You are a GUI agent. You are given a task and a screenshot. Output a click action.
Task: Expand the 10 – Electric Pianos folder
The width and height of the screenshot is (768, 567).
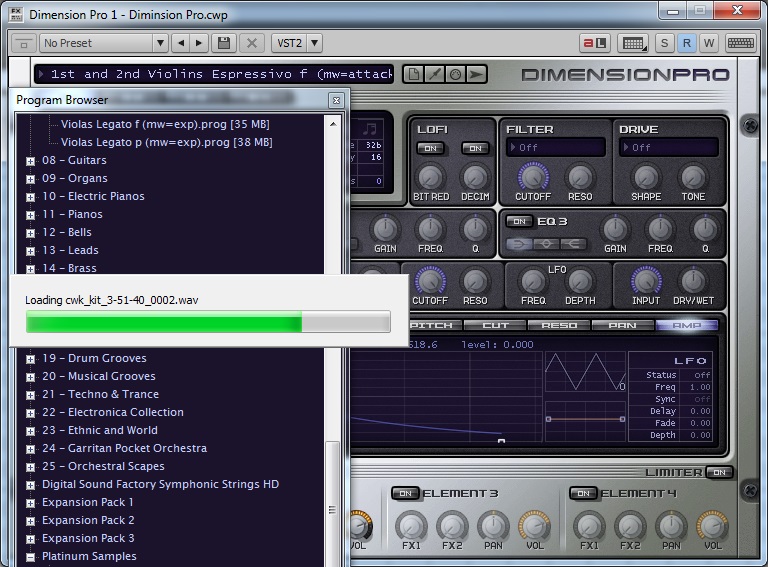click(x=30, y=197)
